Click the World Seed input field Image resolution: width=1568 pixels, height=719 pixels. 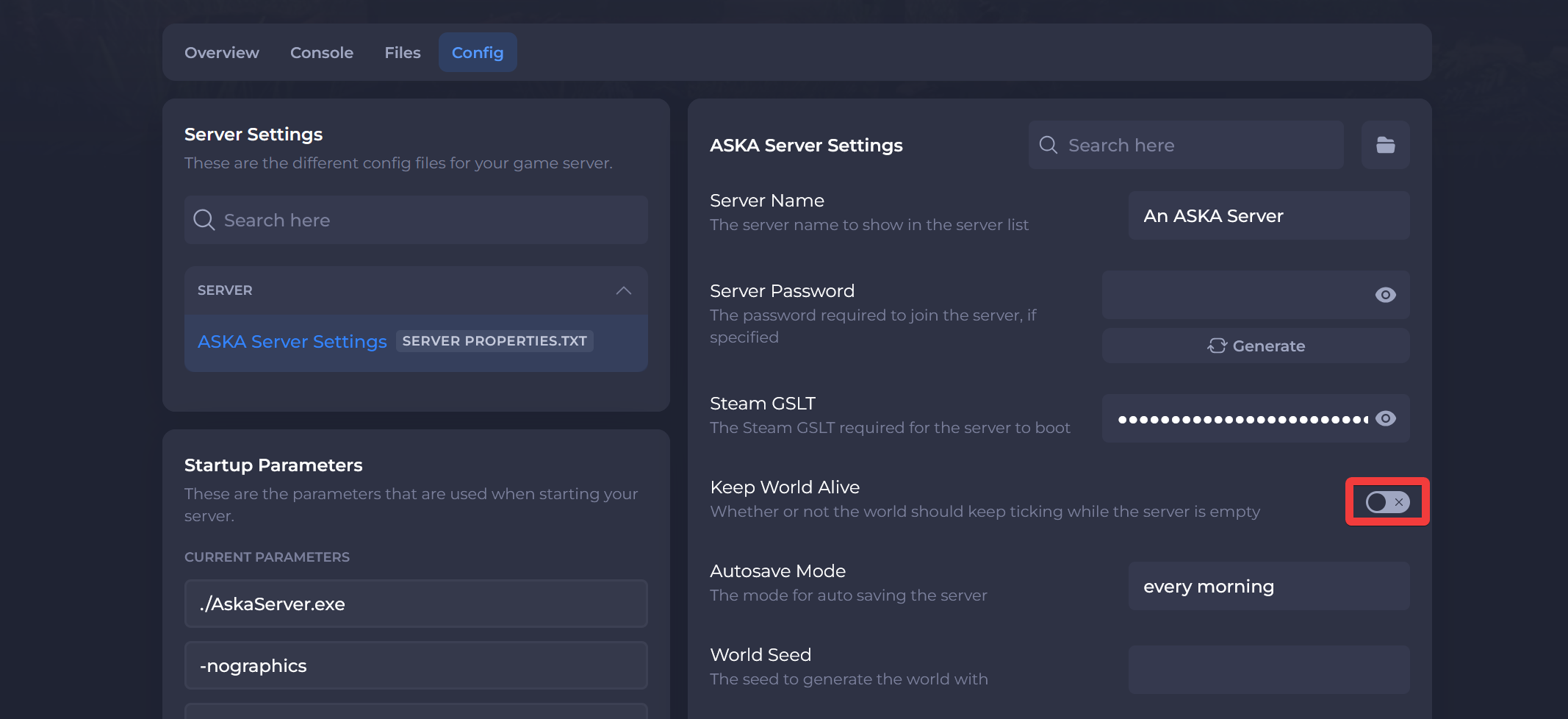pos(1268,670)
